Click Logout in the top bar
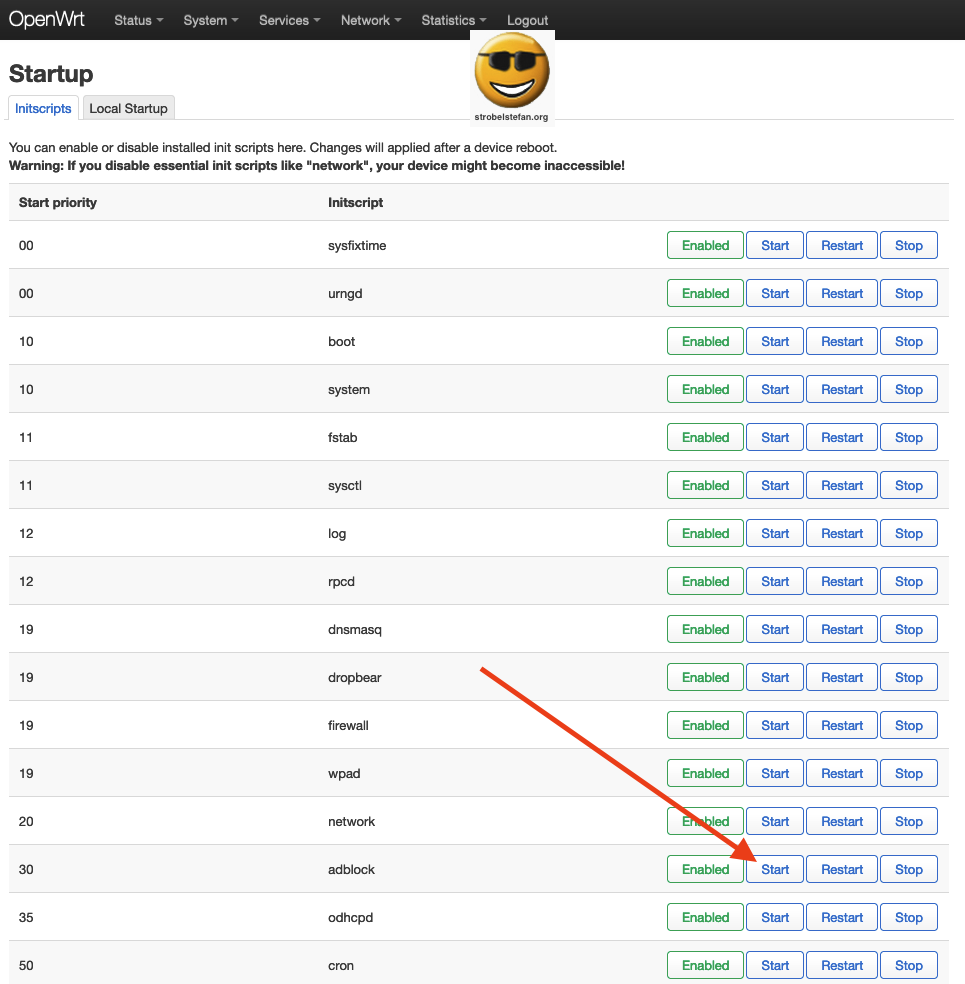This screenshot has height=984, width=965. [x=527, y=20]
